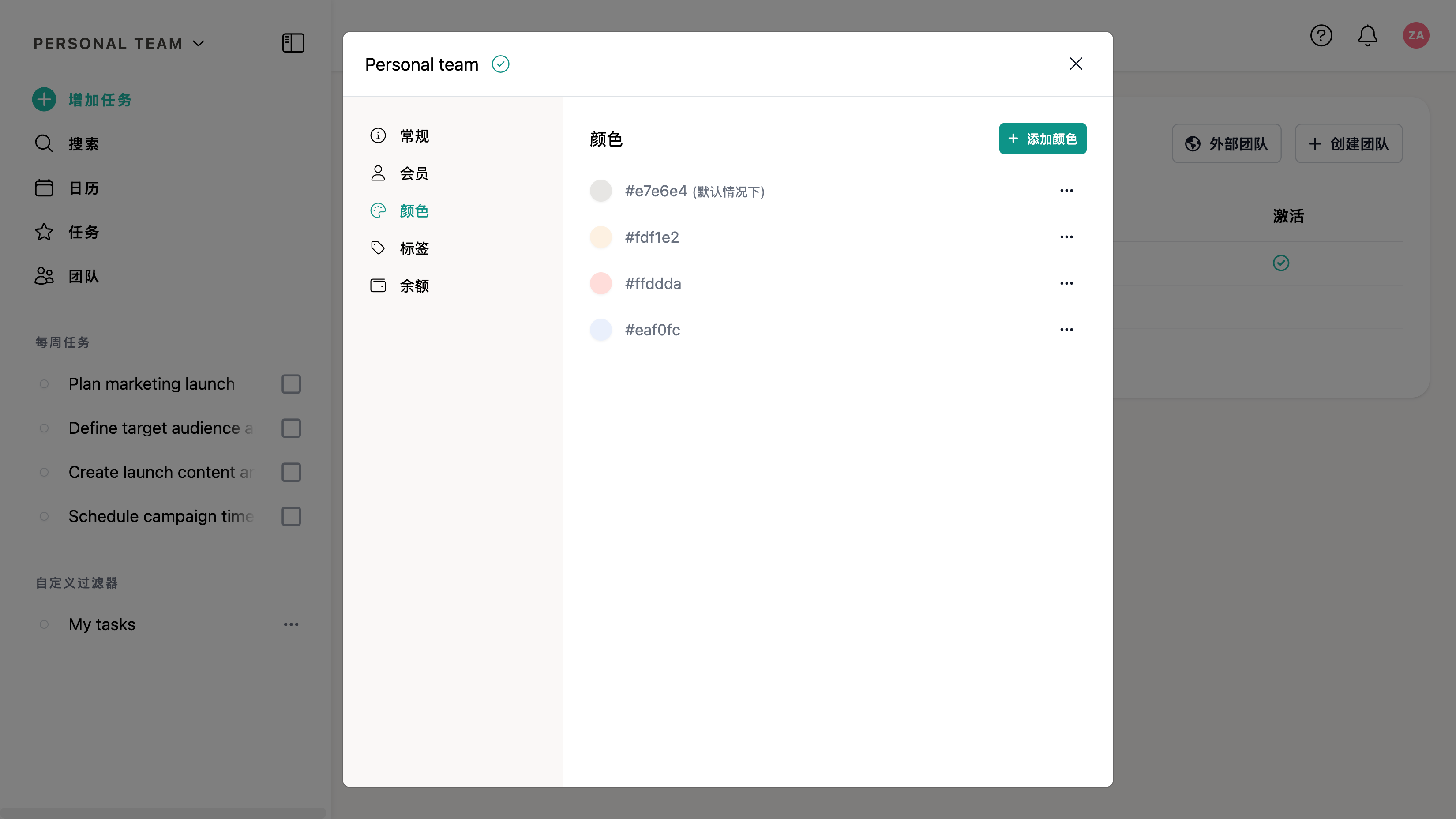Image resolution: width=1456 pixels, height=819 pixels.
Task: Click the notifications bell icon
Action: point(1367,36)
